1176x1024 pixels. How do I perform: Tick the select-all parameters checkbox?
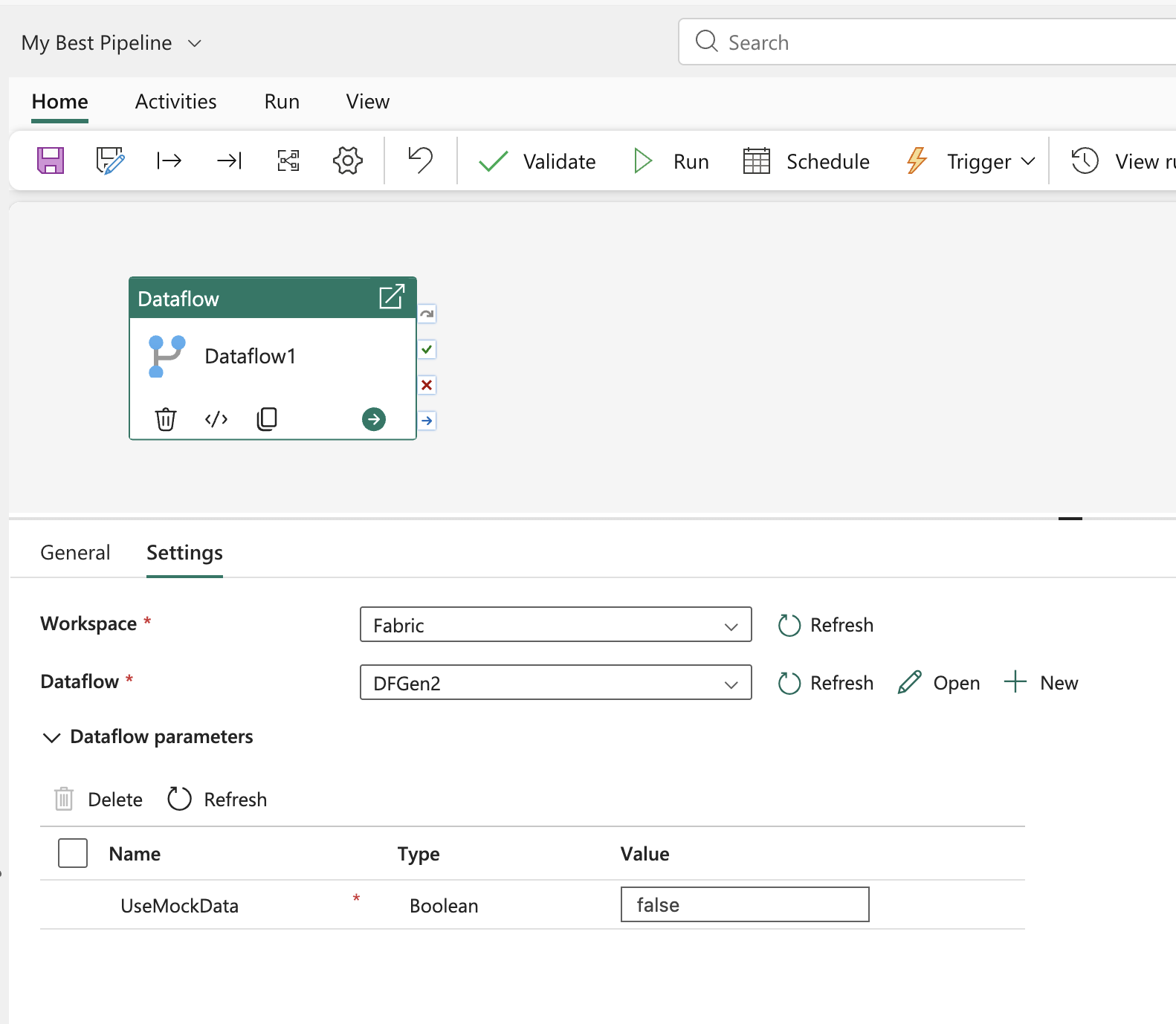tap(73, 853)
